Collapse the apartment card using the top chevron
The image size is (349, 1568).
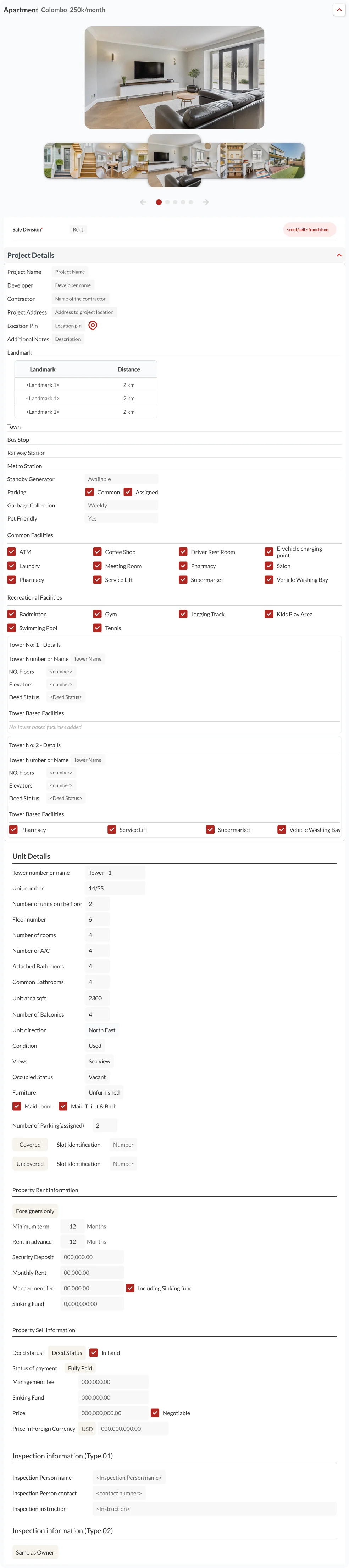click(x=339, y=10)
